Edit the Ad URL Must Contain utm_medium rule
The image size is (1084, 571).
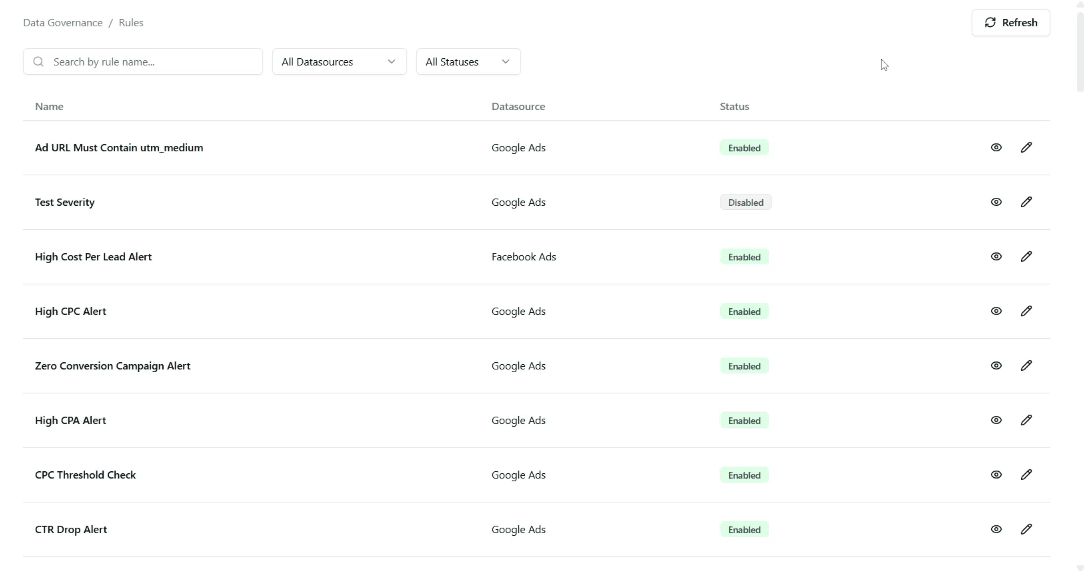point(1026,148)
